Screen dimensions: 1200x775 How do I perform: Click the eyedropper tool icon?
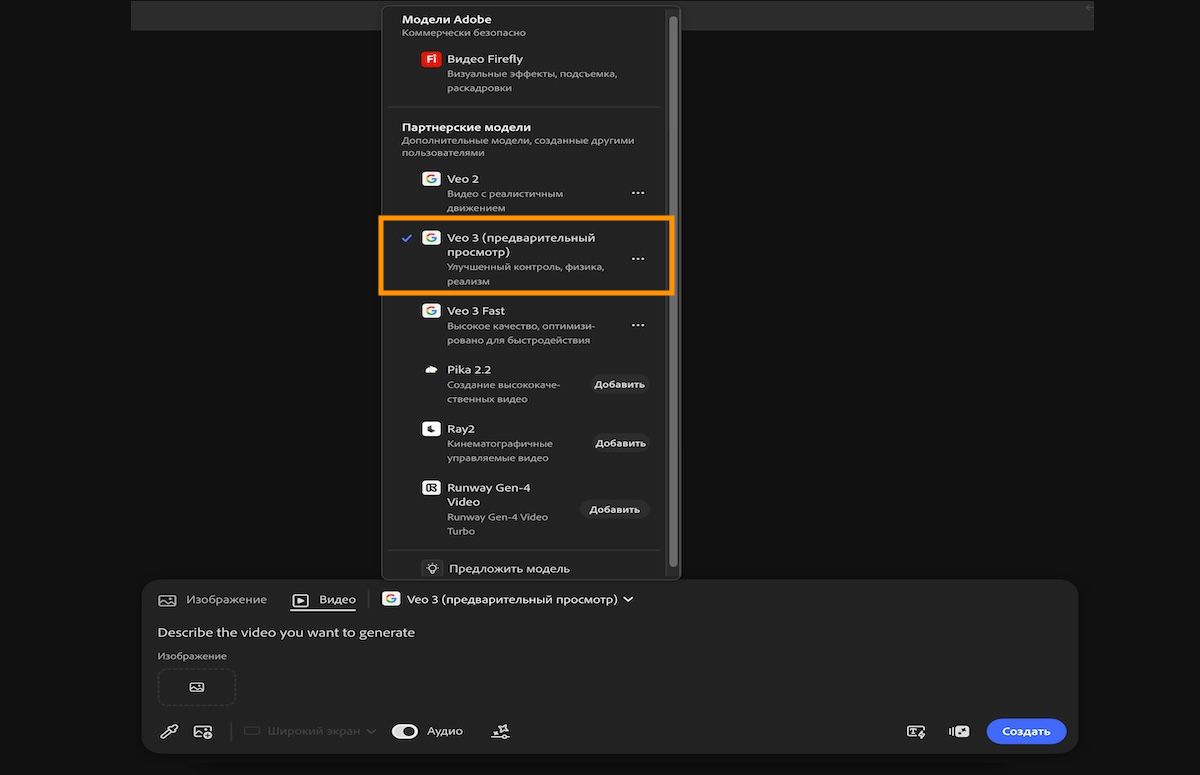pyautogui.click(x=169, y=732)
